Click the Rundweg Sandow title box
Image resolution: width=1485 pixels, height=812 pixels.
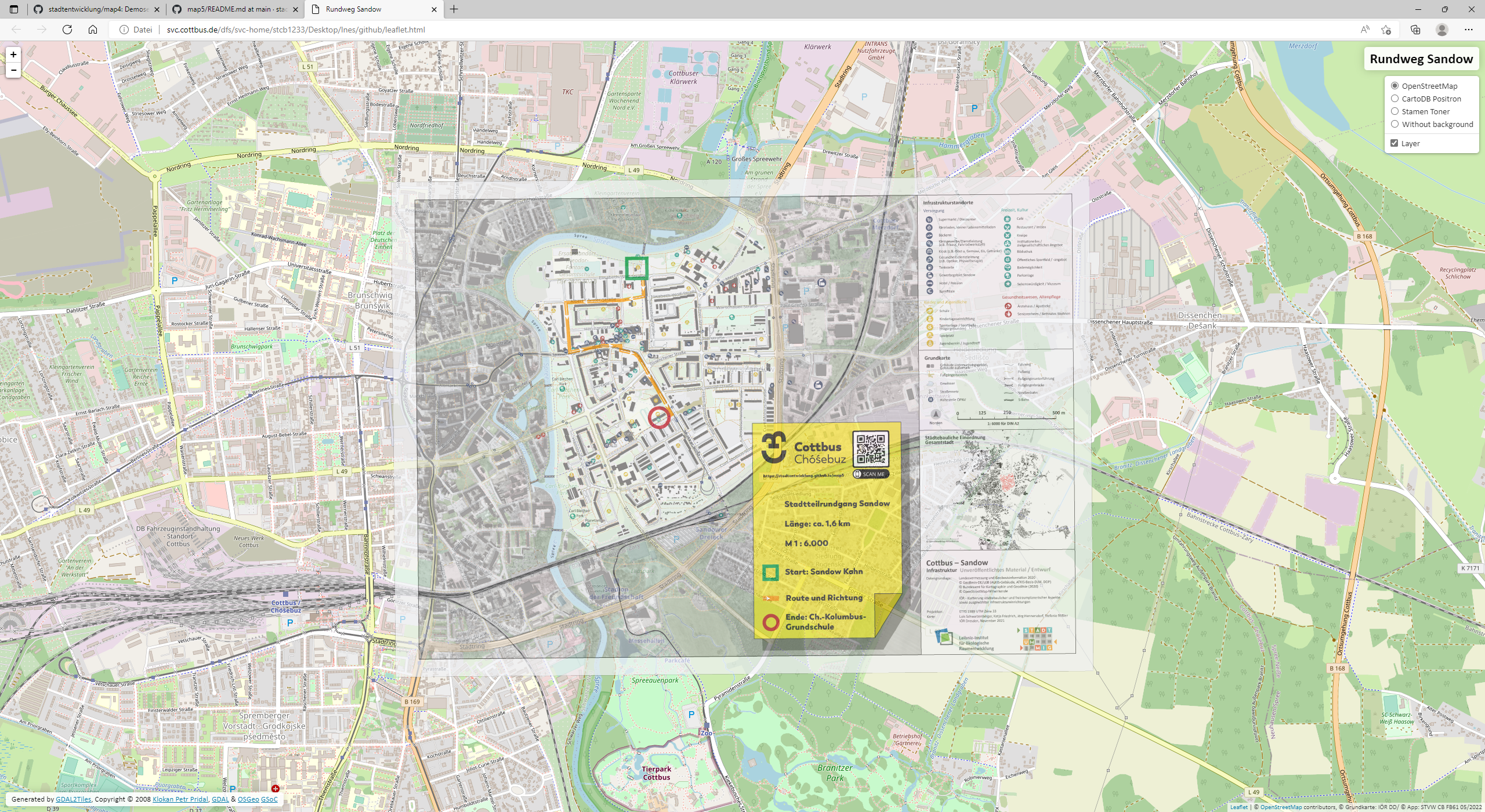(x=1421, y=59)
